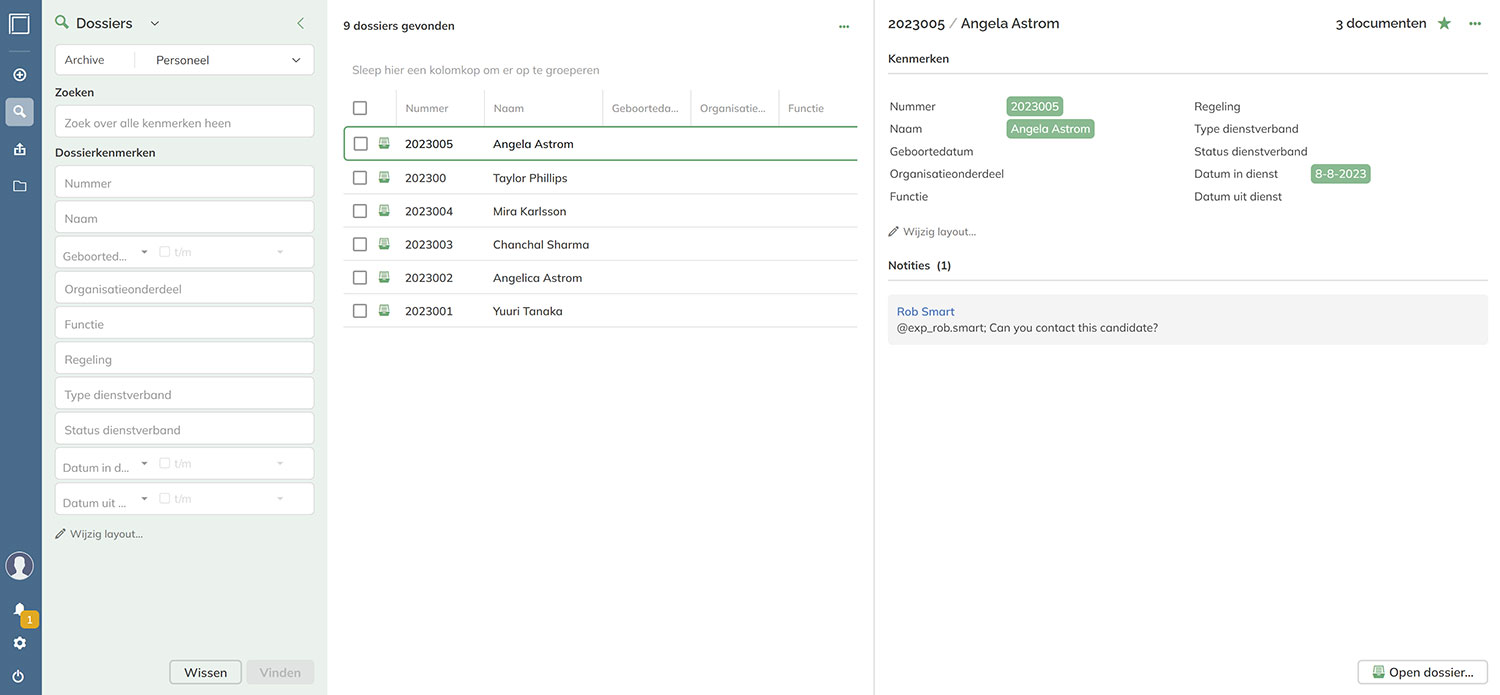1500x695 pixels.
Task: Open the settings gear icon
Action: click(19, 643)
